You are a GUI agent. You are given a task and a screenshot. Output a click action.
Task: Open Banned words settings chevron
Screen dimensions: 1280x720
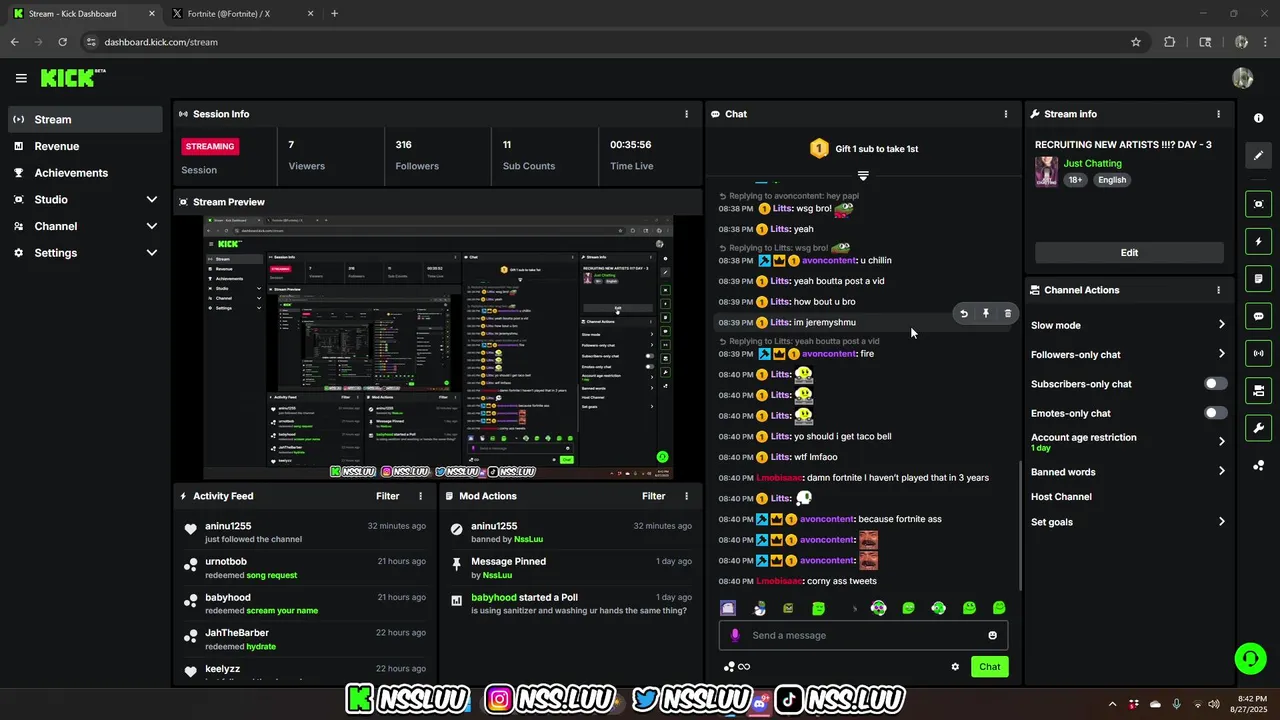pyautogui.click(x=1221, y=471)
